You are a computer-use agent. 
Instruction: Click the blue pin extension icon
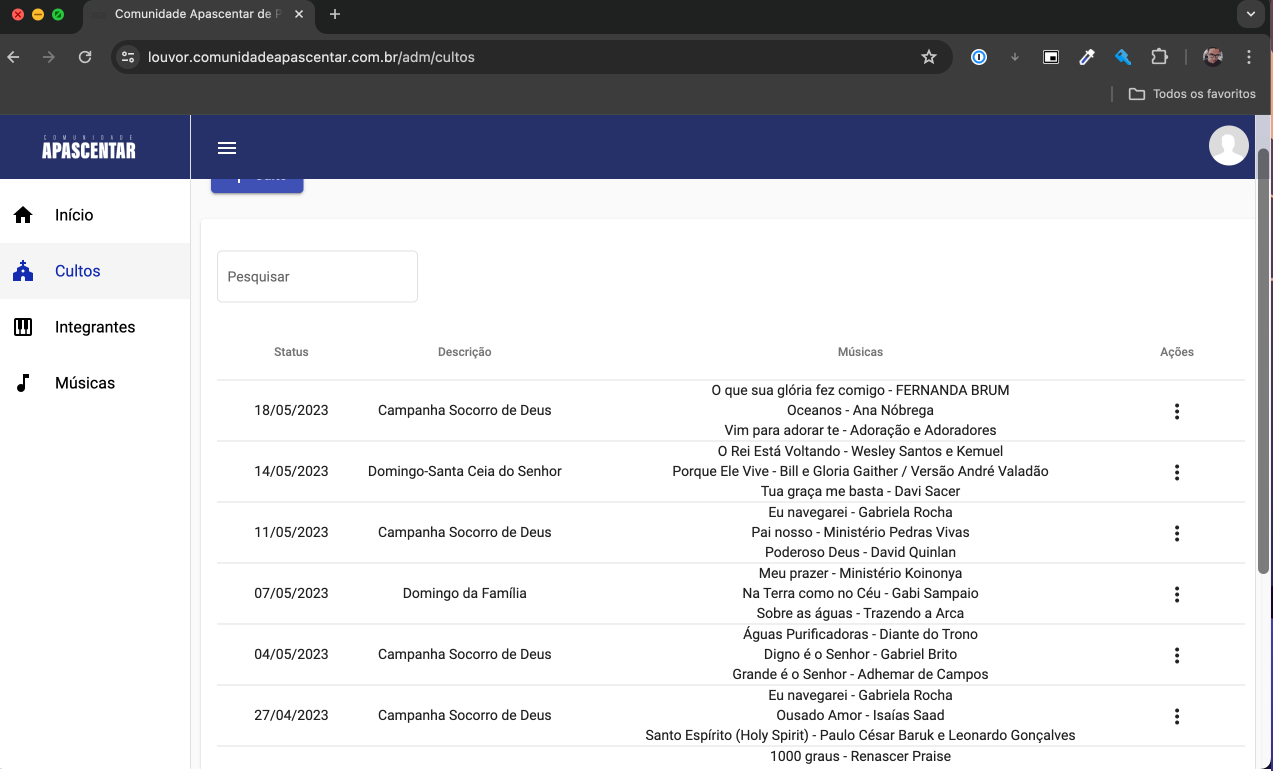[1123, 57]
